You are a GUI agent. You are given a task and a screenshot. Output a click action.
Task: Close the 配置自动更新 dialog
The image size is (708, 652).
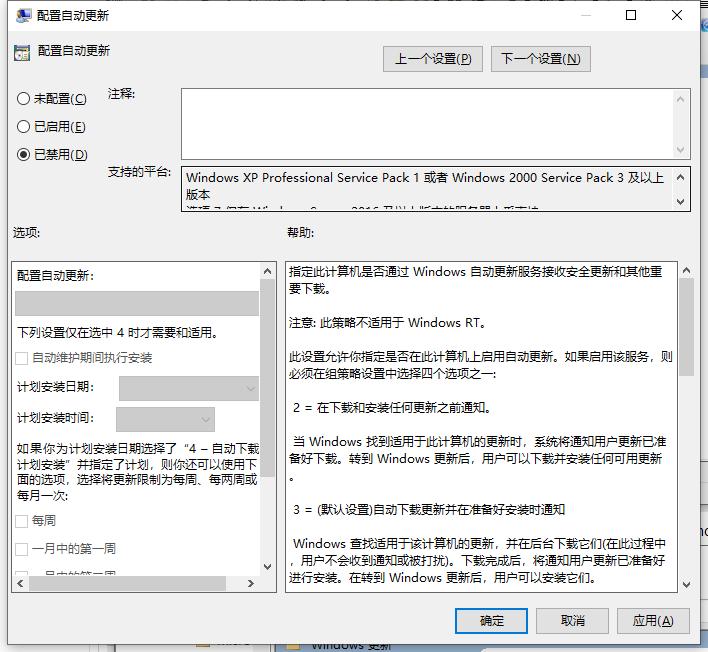tap(676, 15)
